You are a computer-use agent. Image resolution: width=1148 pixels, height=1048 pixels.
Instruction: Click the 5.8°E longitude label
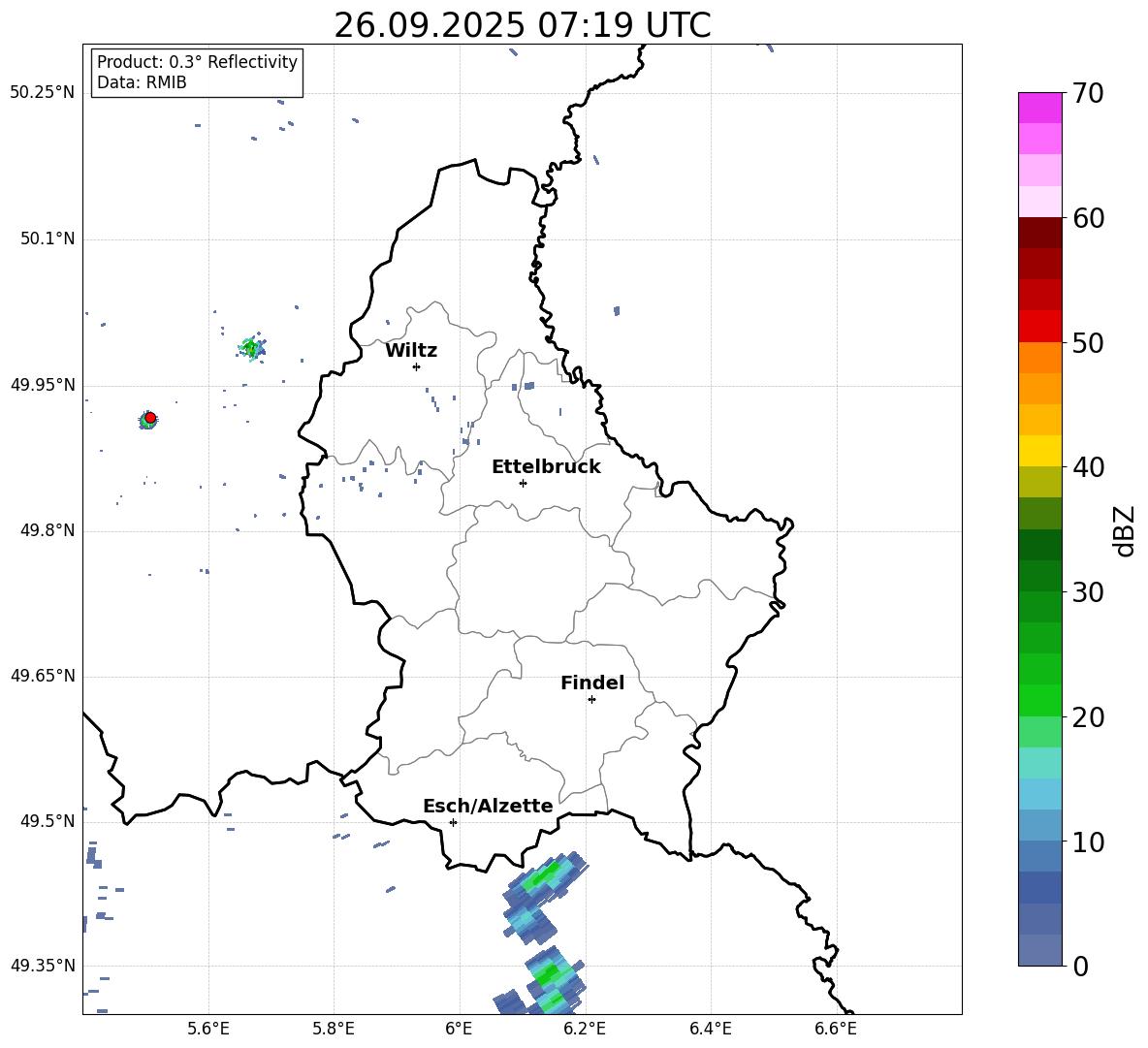tap(334, 1030)
